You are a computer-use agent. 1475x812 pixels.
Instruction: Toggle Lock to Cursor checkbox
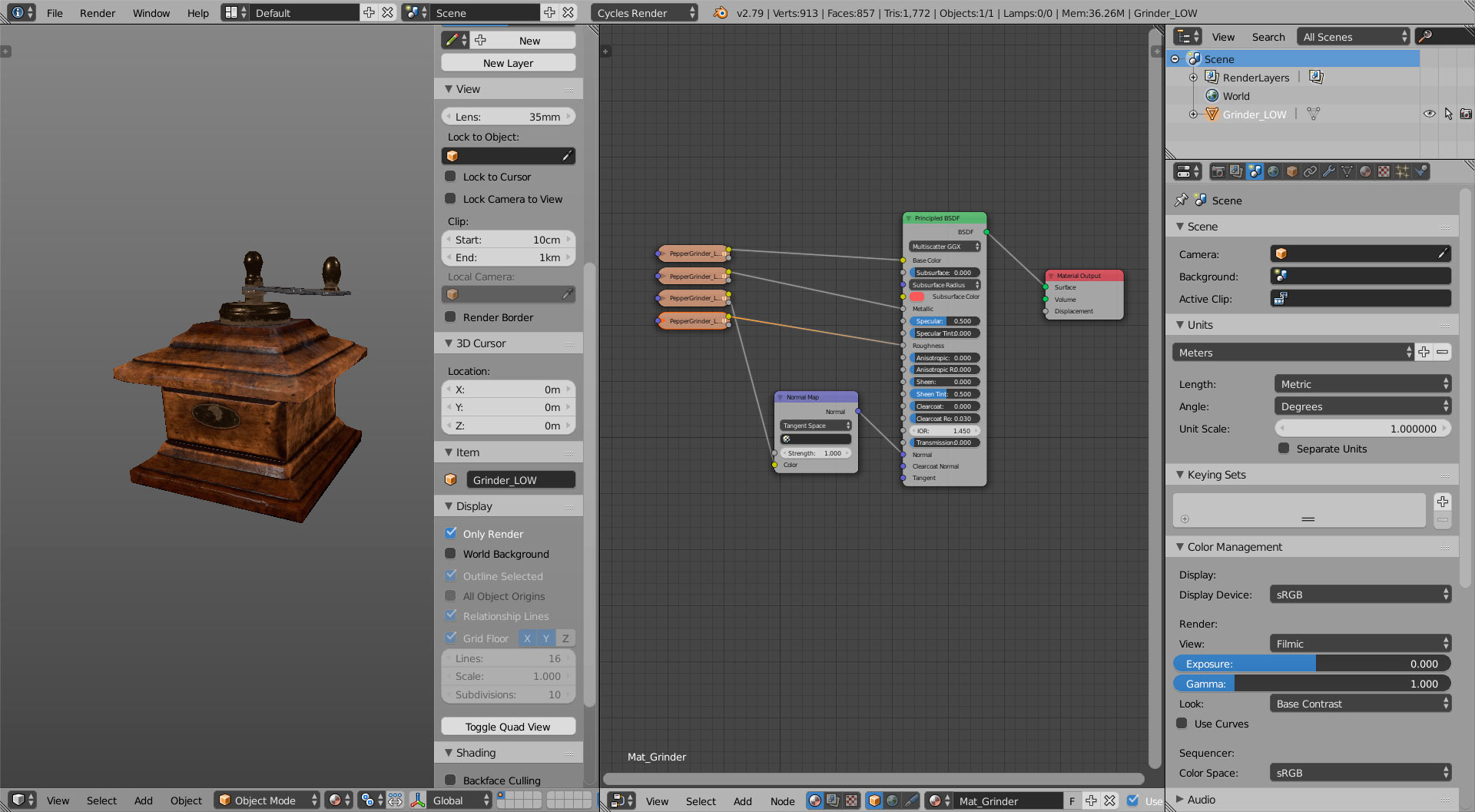coord(451,177)
